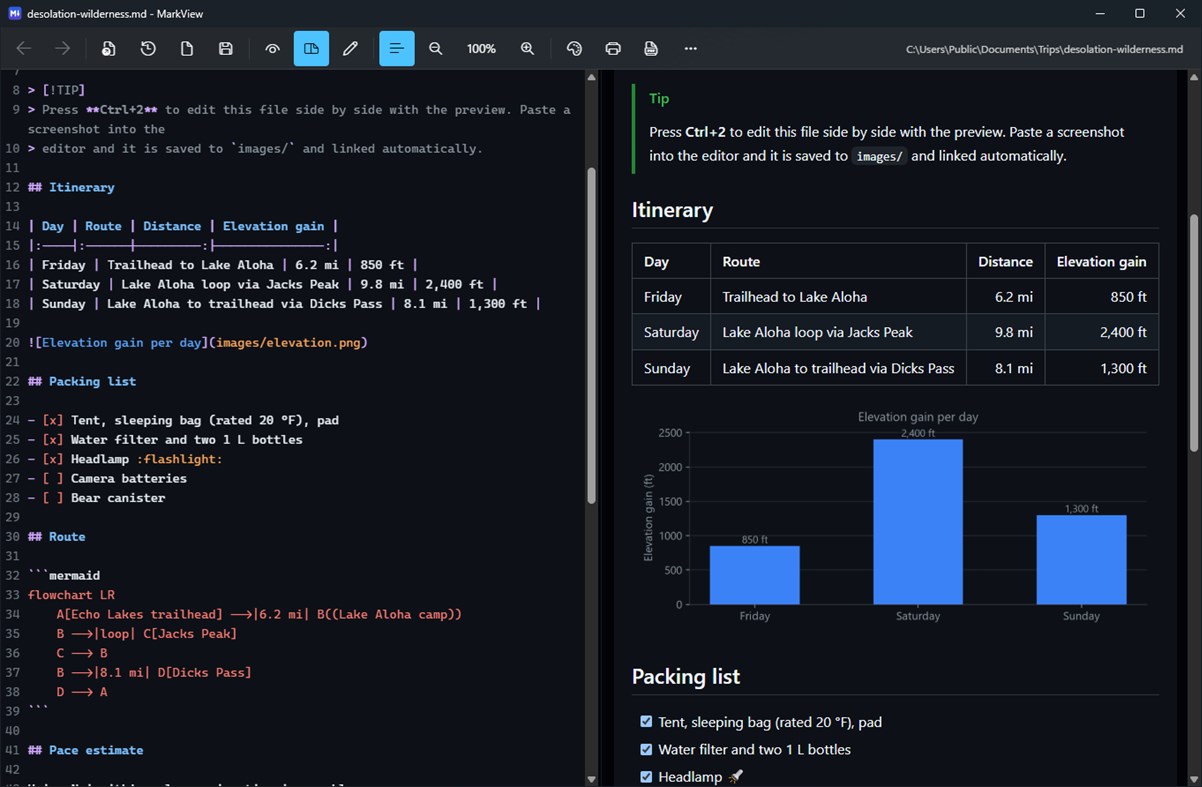
Task: Toggle the text alignment/wrap button
Action: pyautogui.click(x=397, y=48)
